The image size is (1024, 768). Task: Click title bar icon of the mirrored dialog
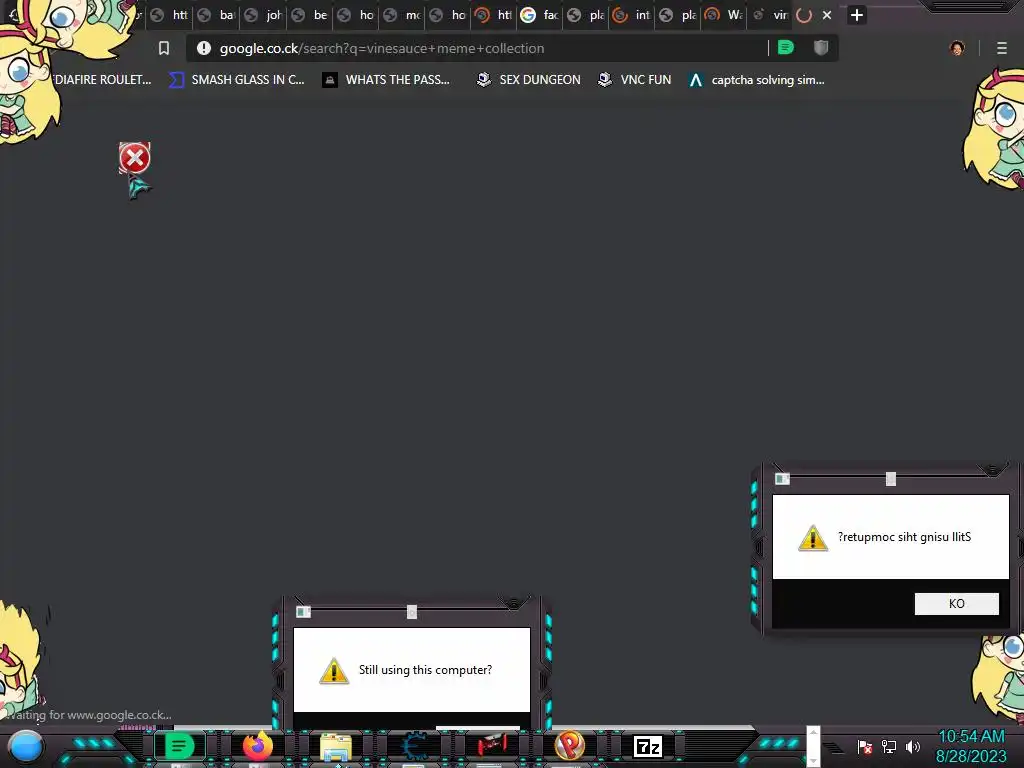(x=782, y=479)
